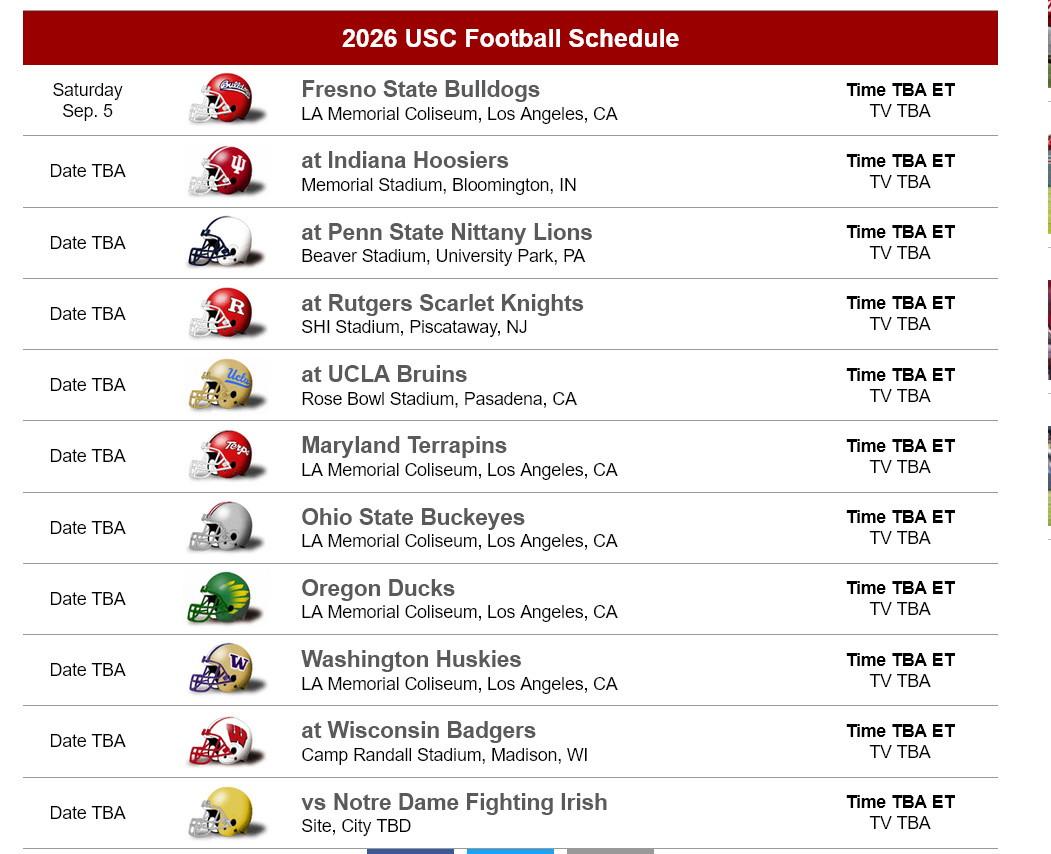Click the Ohio State silver helmet icon

click(227, 527)
